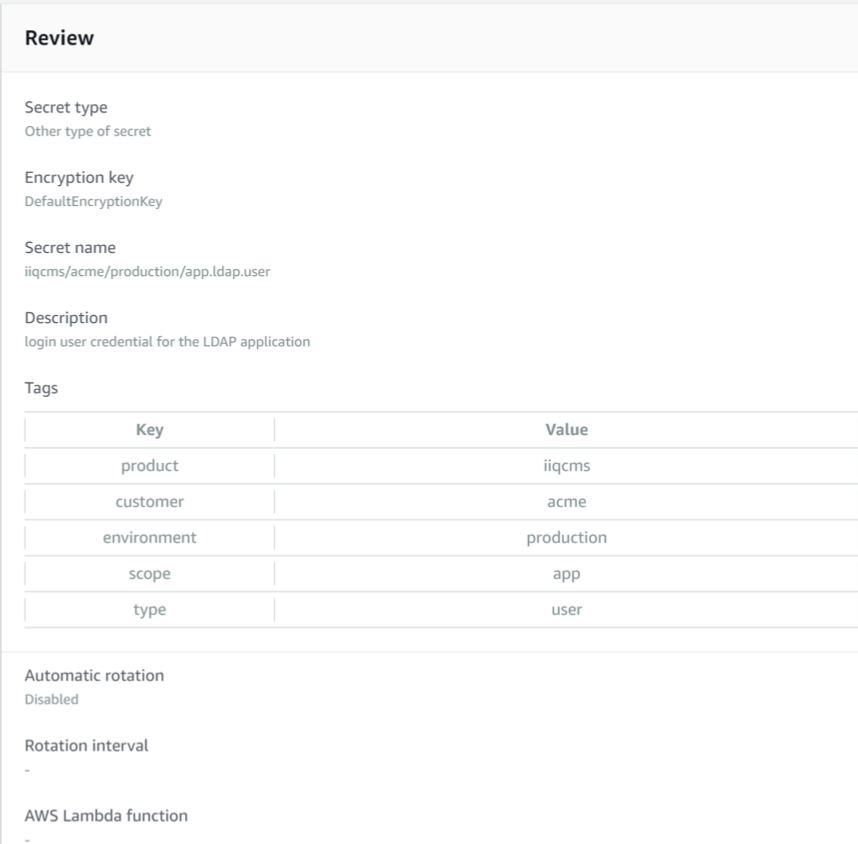This screenshot has width=858, height=844.
Task: Click the 'acme' tag value cell
Action: (566, 502)
